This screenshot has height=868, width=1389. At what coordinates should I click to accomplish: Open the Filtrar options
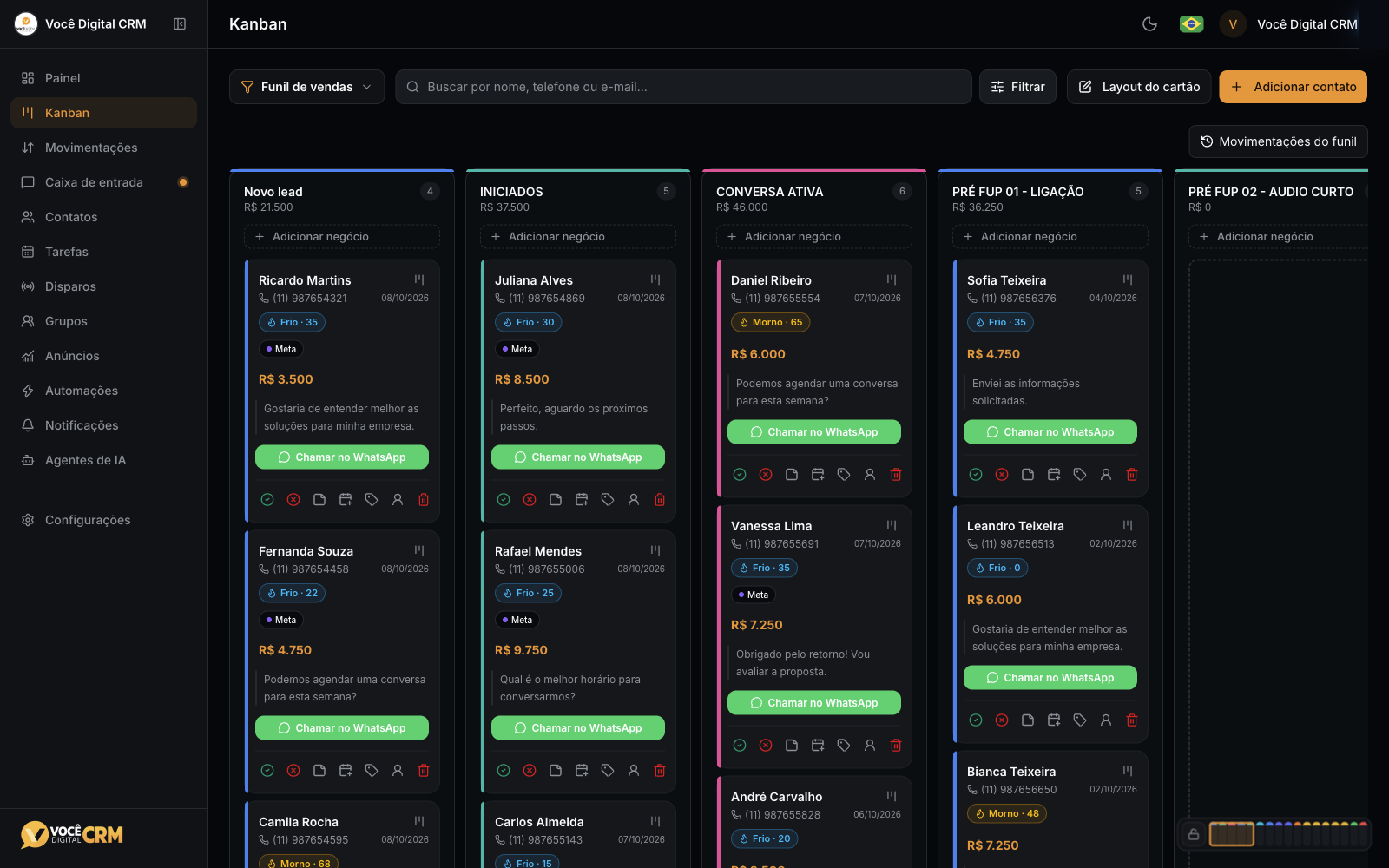[x=1017, y=87]
